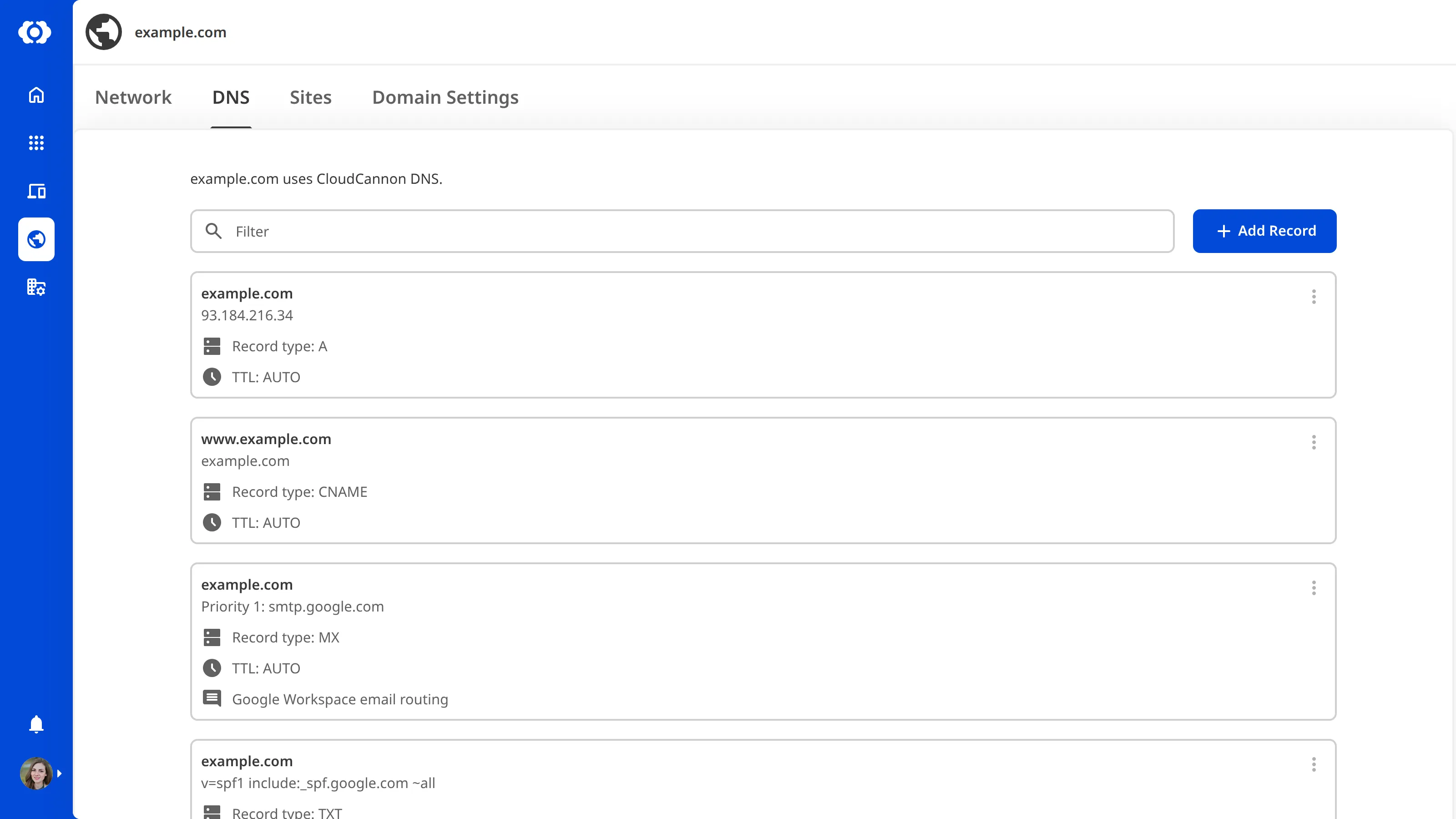Click the globe icon beside example.com header
Screen dimensions: 1456x819
tap(103, 32)
